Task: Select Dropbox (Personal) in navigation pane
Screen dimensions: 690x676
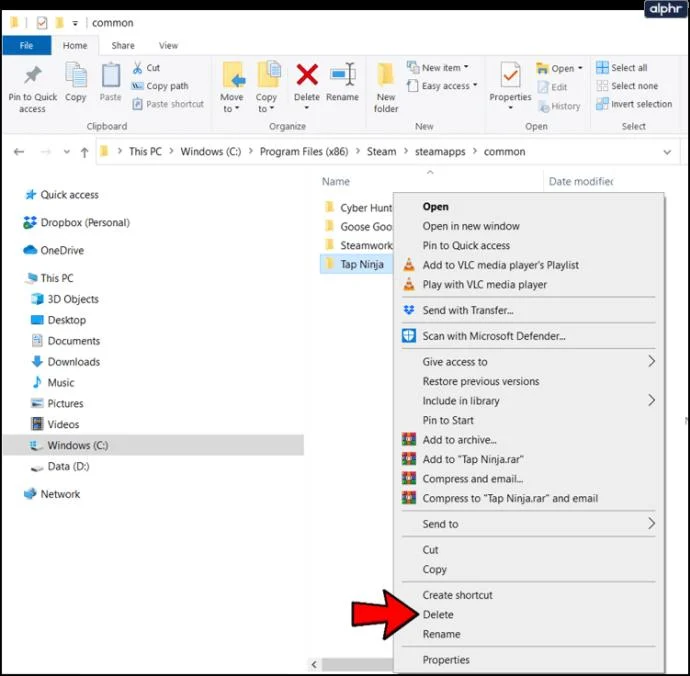Action: point(85,223)
